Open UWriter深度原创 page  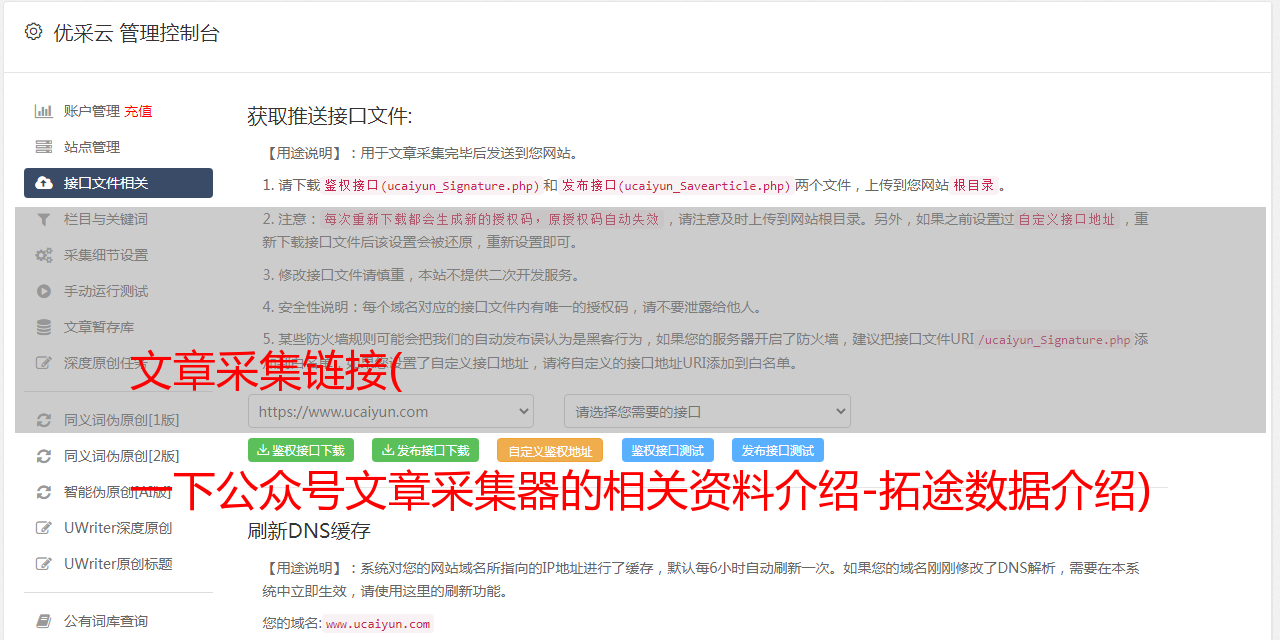pyautogui.click(x=118, y=528)
